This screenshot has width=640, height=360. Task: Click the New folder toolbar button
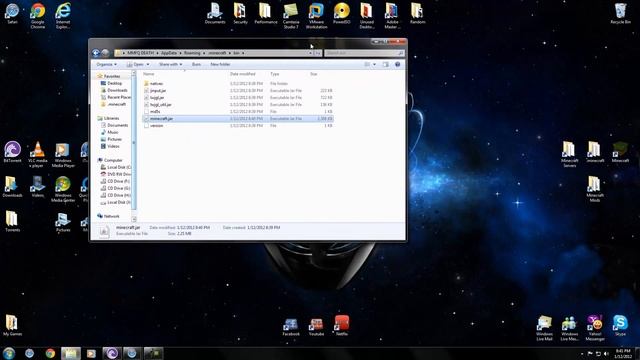(x=220, y=64)
